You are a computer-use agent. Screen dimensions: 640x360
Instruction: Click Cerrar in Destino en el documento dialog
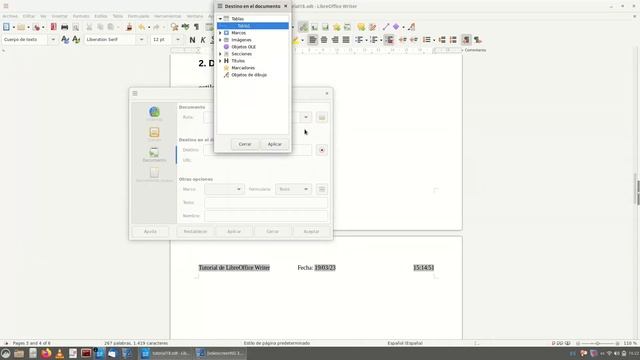(x=245, y=144)
